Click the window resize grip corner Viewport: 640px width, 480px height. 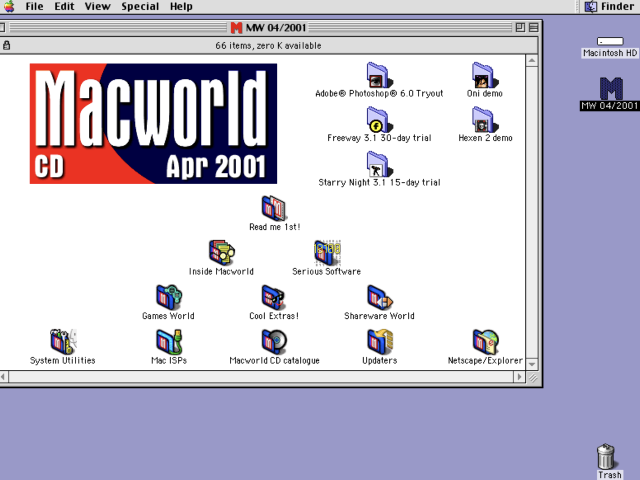[x=533, y=378]
